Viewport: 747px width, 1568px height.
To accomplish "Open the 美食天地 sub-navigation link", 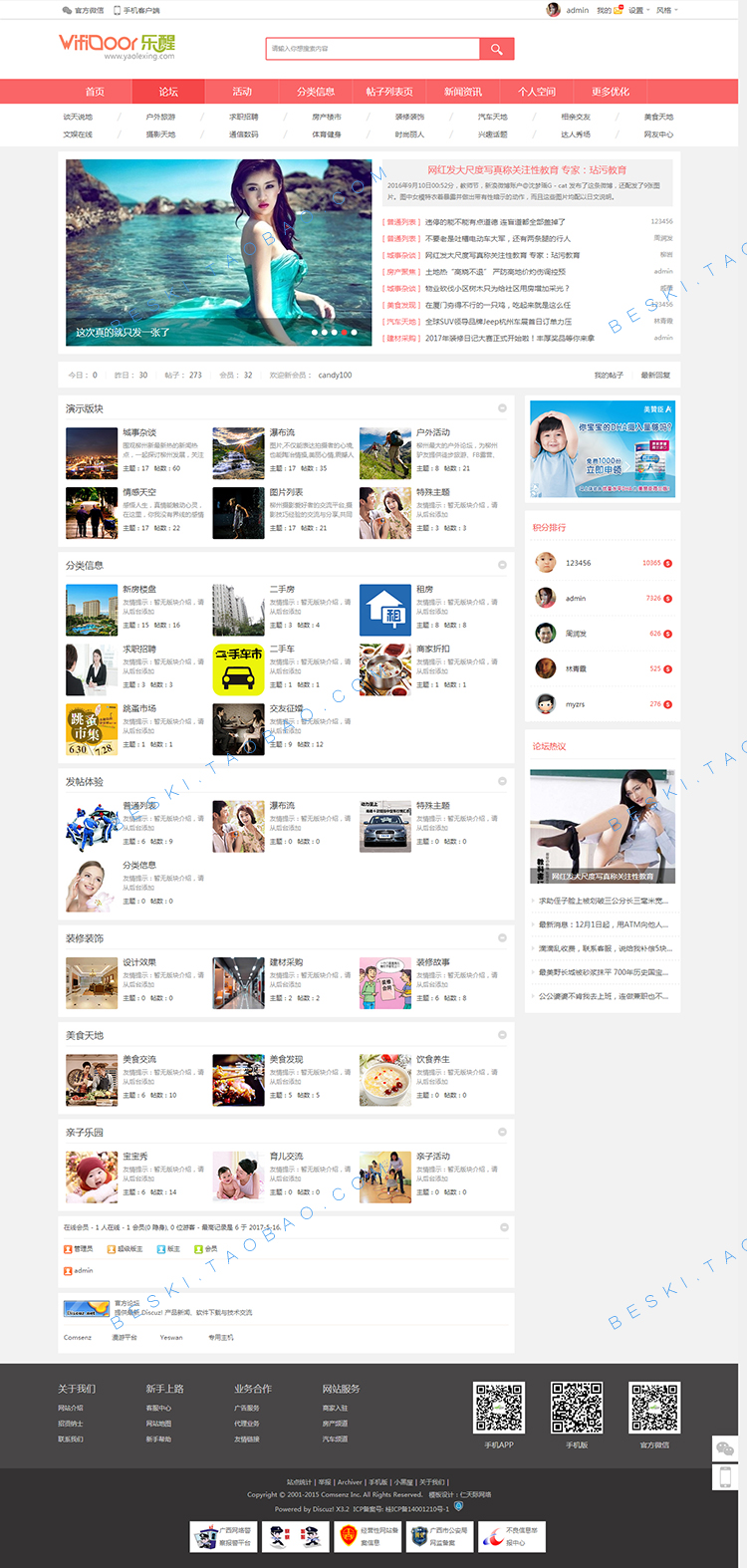I will [x=658, y=118].
